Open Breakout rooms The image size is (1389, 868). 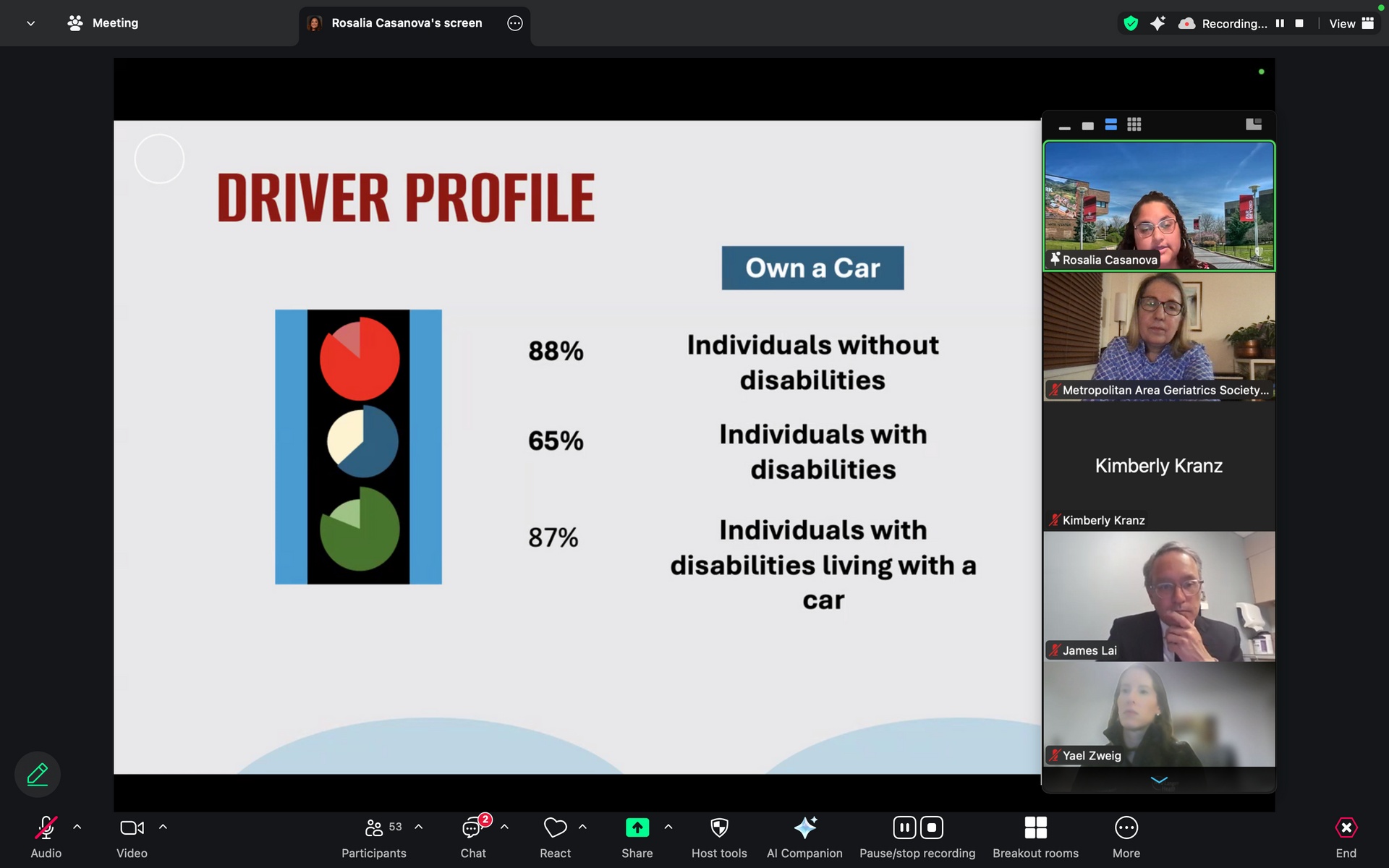point(1035,836)
